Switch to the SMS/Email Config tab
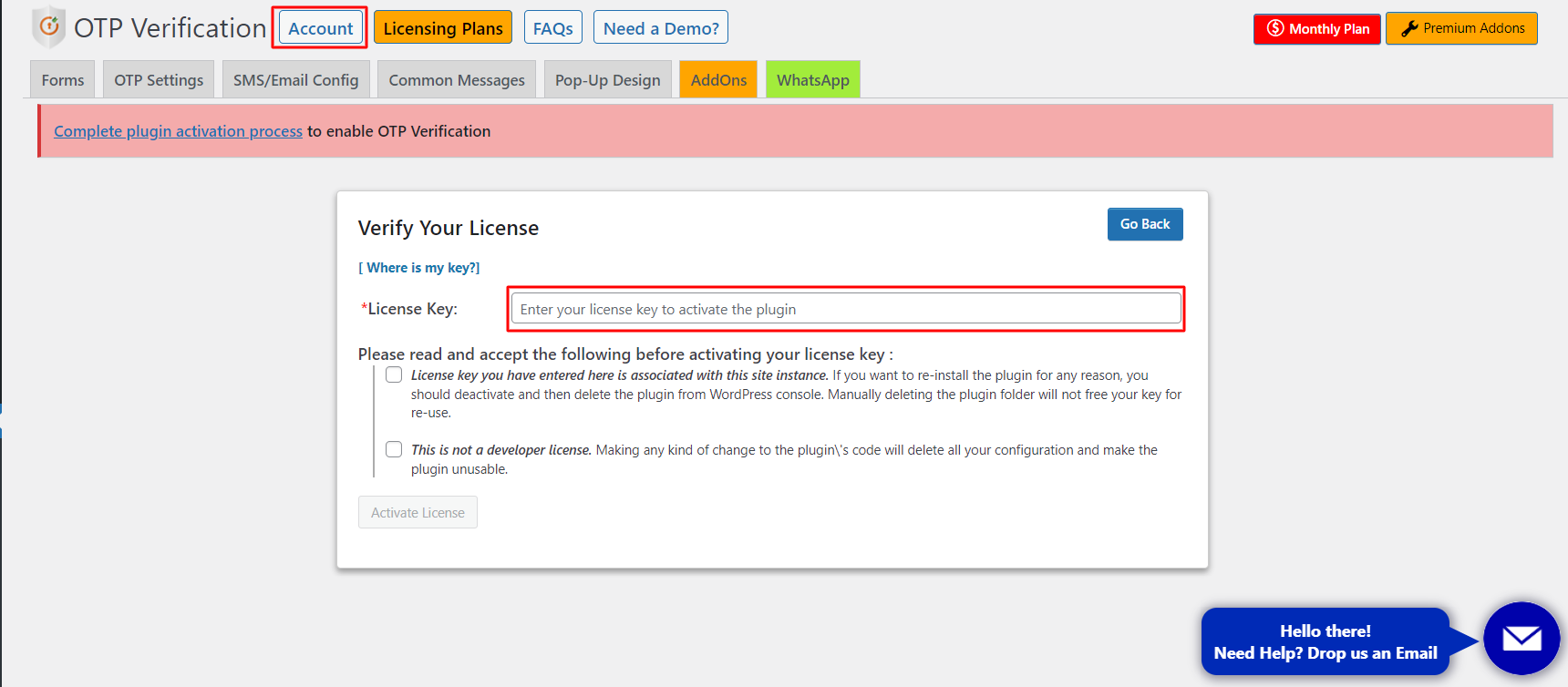1568x687 pixels. 296,79
